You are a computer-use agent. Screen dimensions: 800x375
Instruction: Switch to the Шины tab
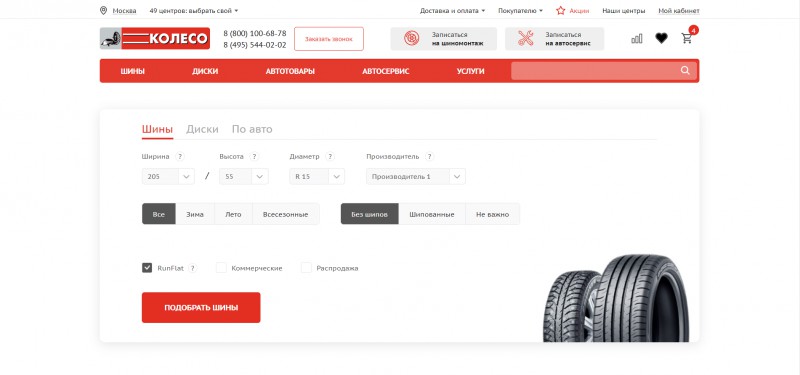tap(157, 130)
